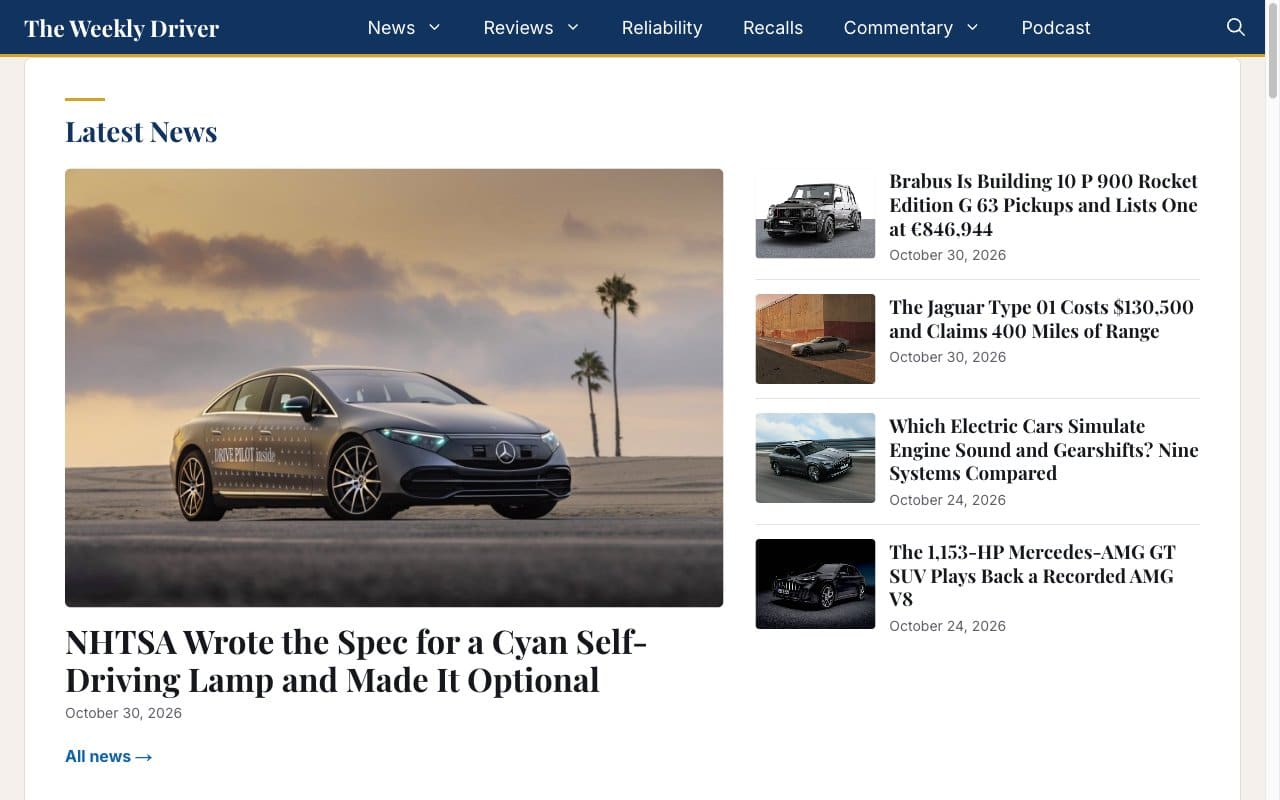Image resolution: width=1280 pixels, height=800 pixels.
Task: Go to the Recalls page
Action: (773, 27)
